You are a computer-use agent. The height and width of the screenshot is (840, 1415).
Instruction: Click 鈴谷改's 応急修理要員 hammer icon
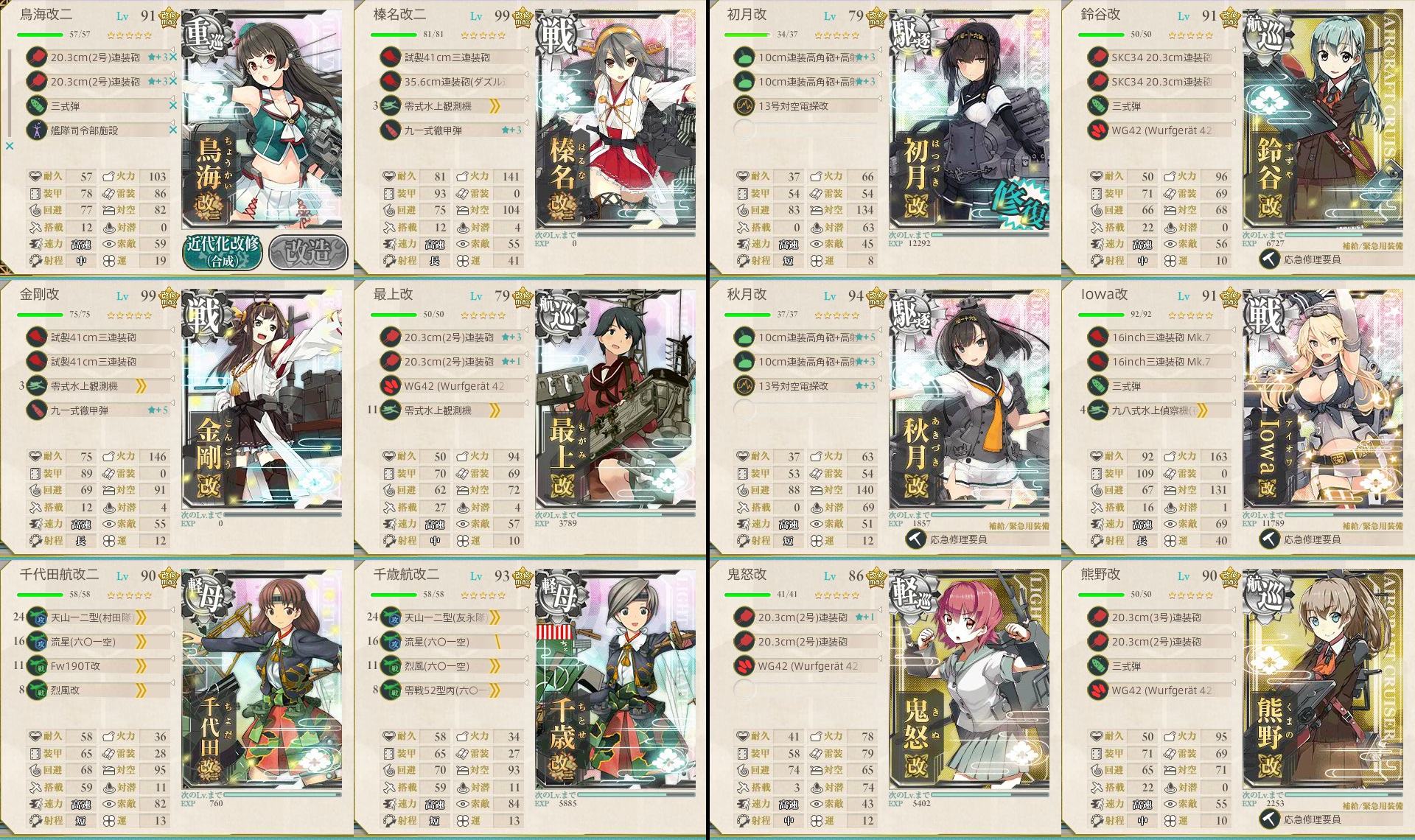tap(1269, 259)
